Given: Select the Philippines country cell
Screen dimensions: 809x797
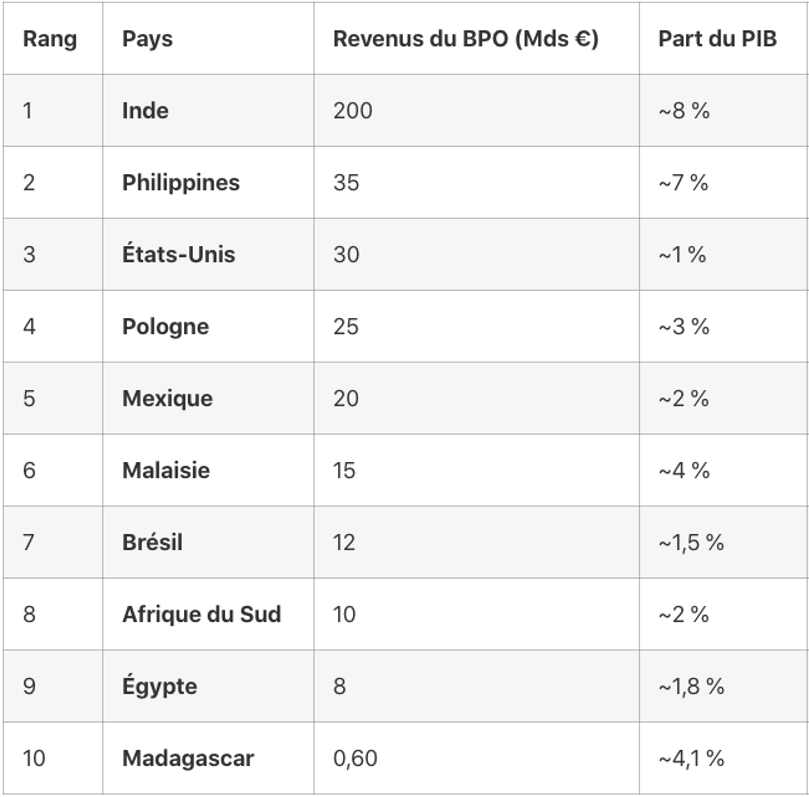Looking at the screenshot, I should pyautogui.click(x=181, y=183).
